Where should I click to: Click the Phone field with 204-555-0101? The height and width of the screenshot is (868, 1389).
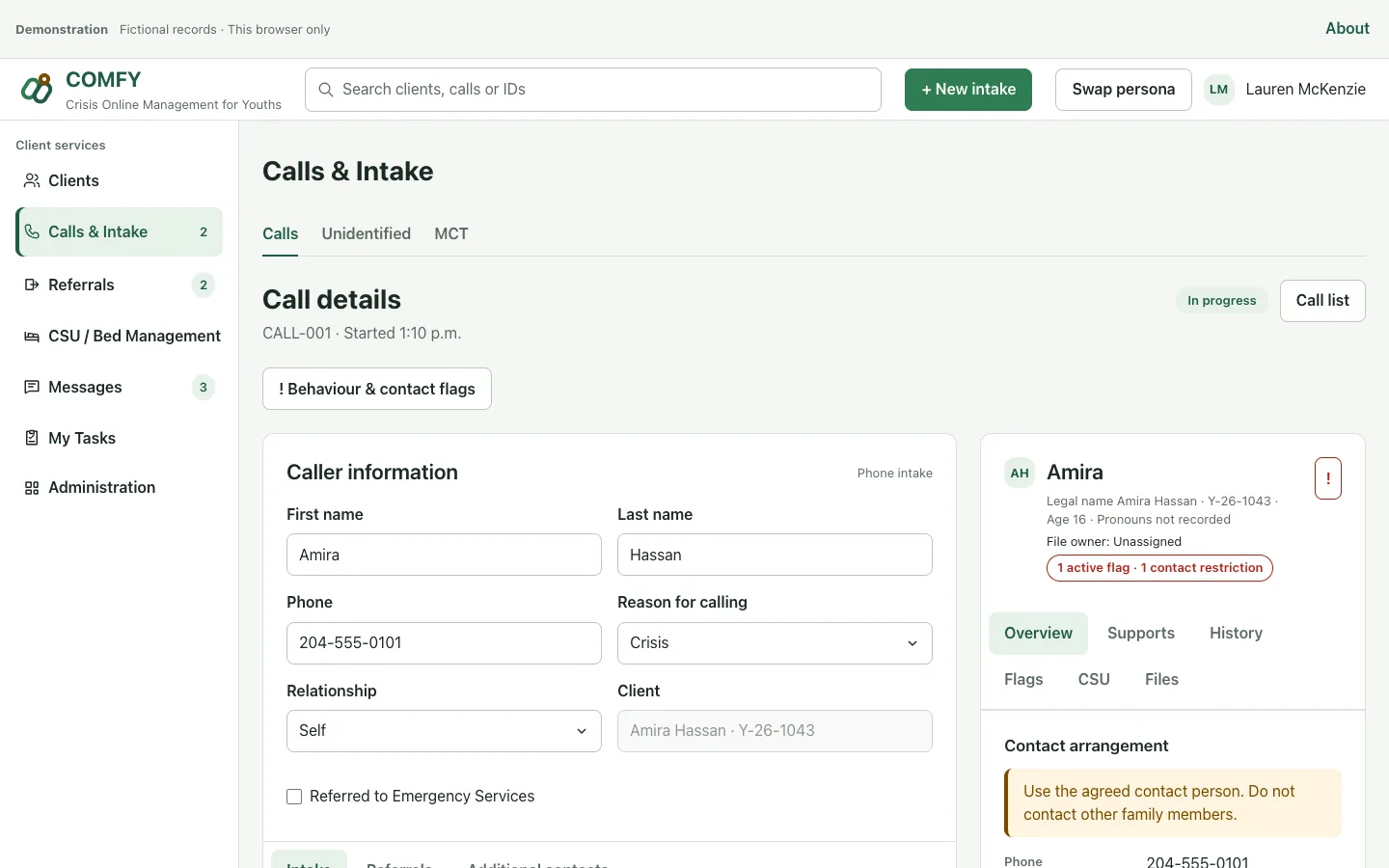coord(444,643)
